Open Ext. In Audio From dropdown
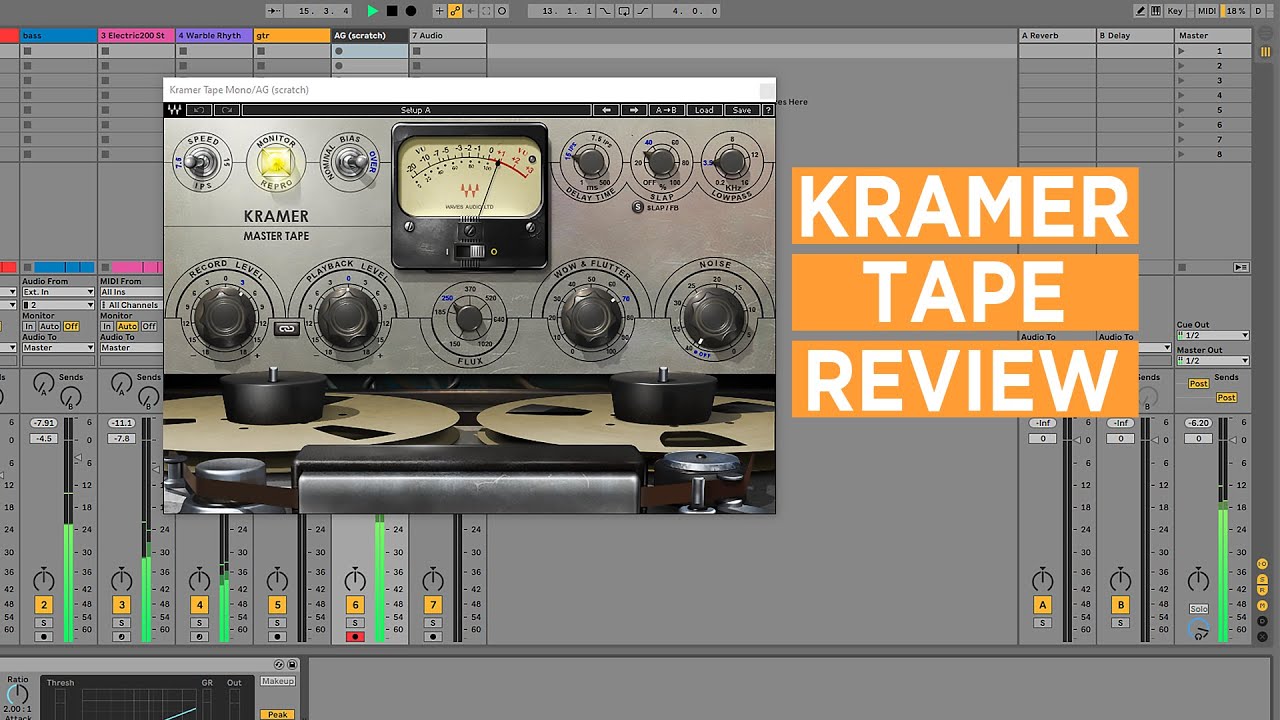The width and height of the screenshot is (1280, 720). 58,293
